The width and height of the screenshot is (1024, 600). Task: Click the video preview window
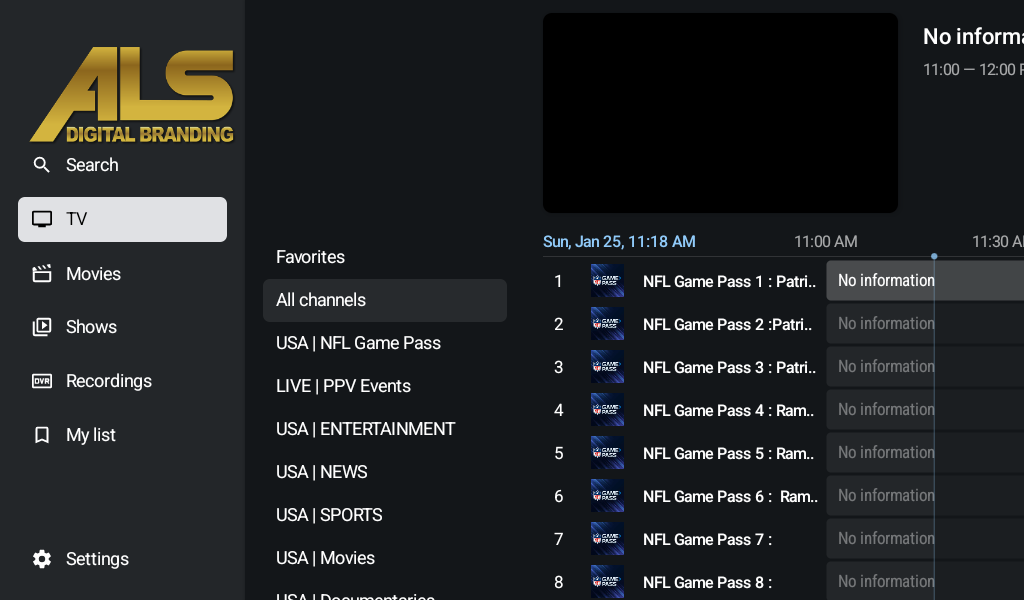720,112
